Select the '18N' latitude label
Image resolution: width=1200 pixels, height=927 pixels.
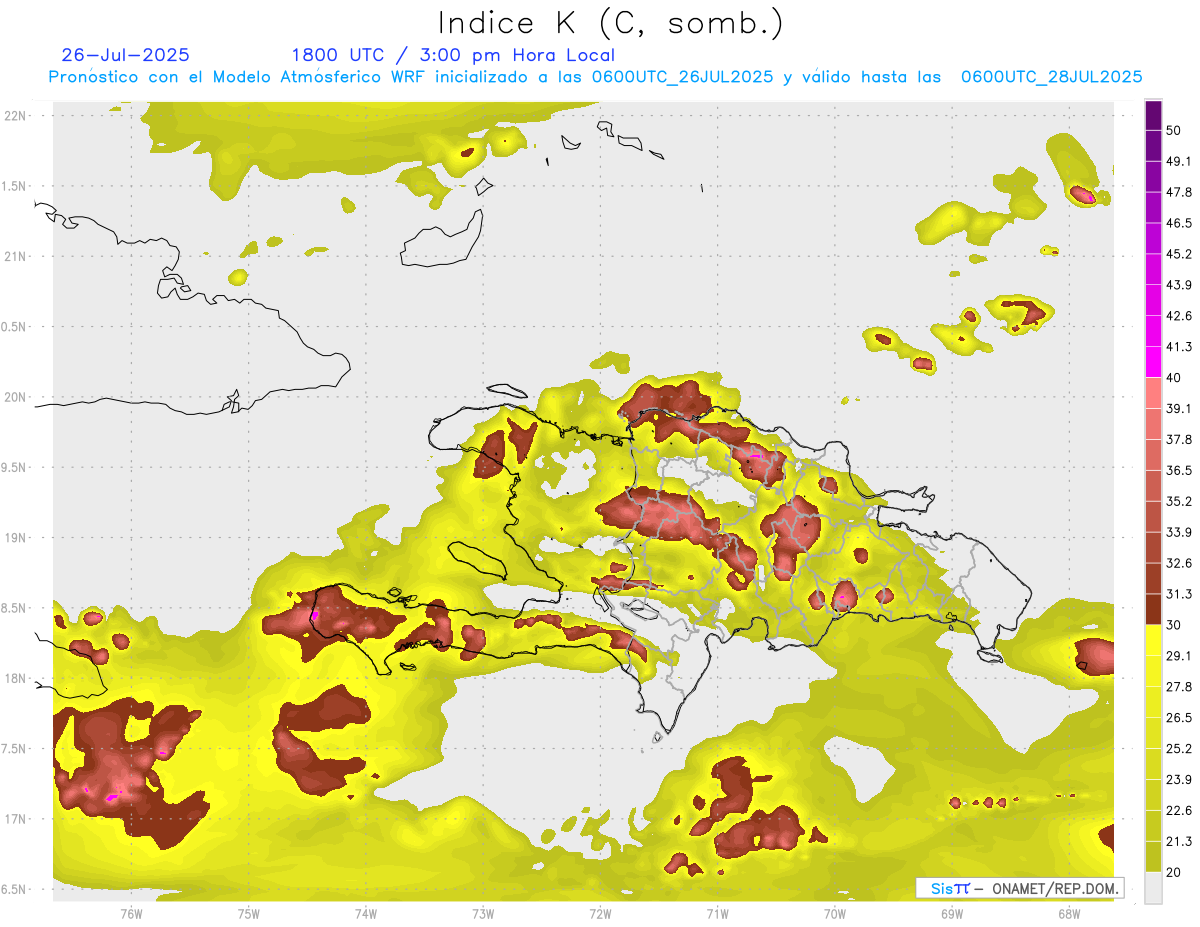[17, 679]
